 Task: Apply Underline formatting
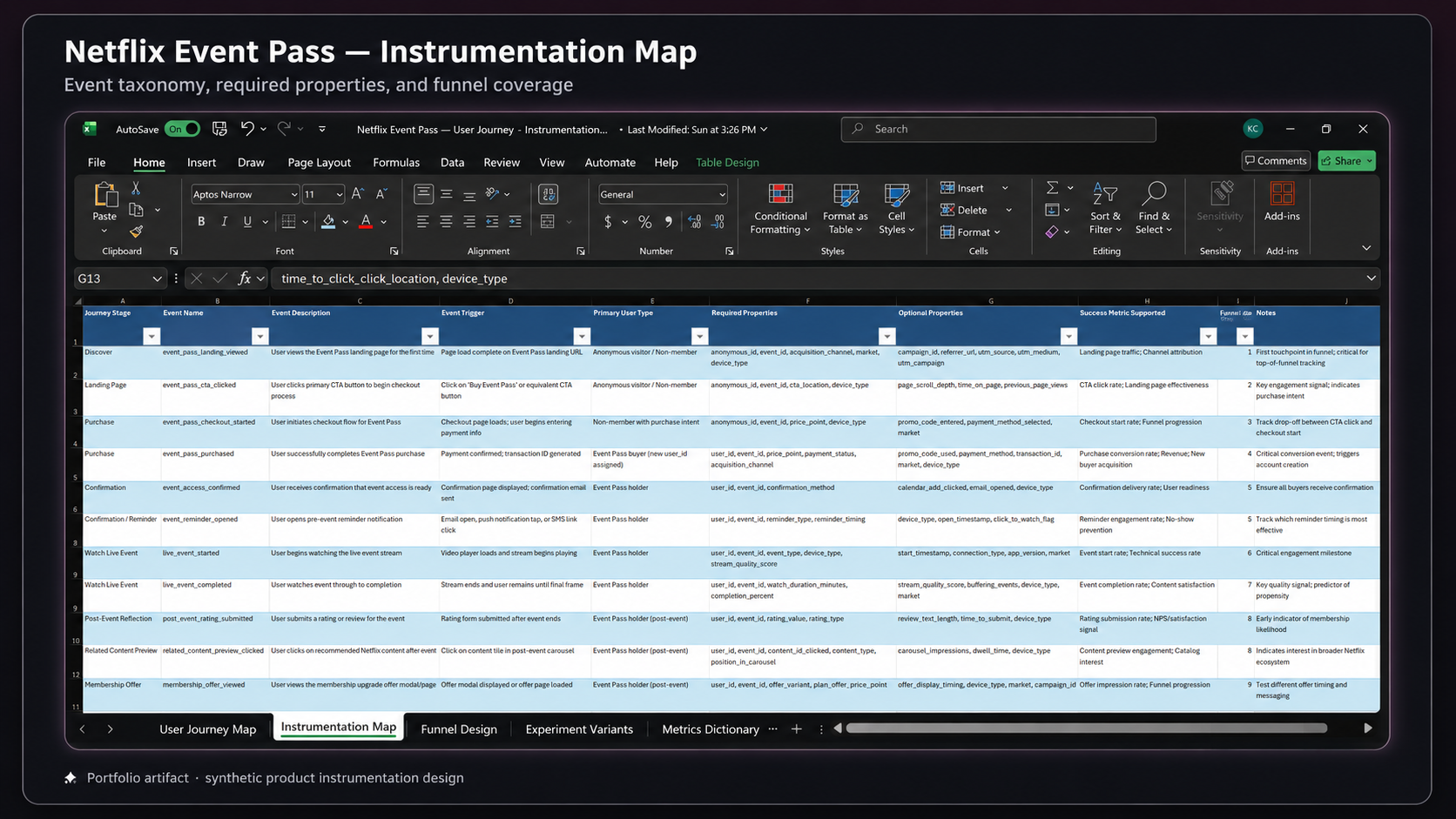247,222
